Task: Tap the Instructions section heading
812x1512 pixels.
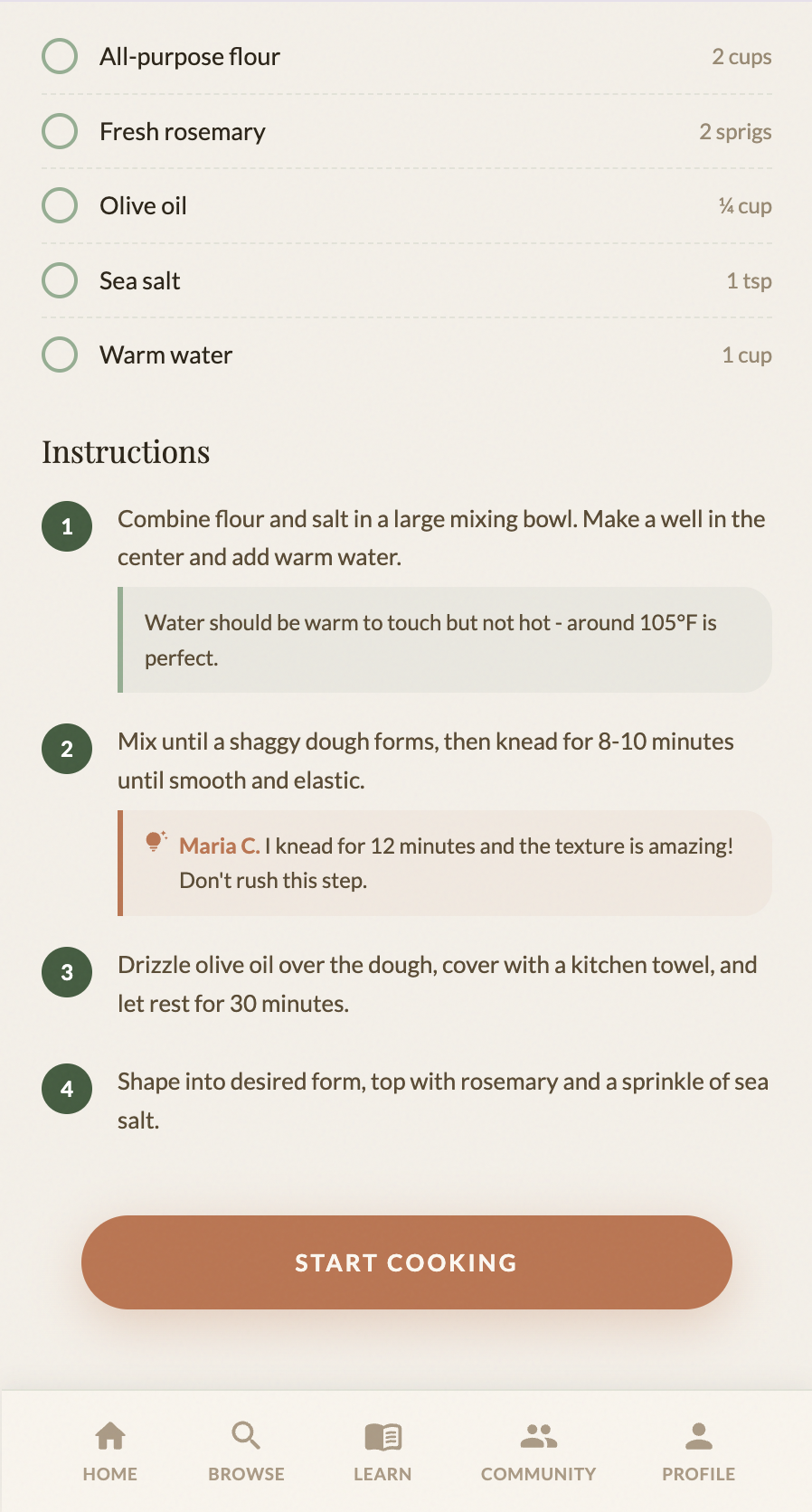Action: pos(125,451)
